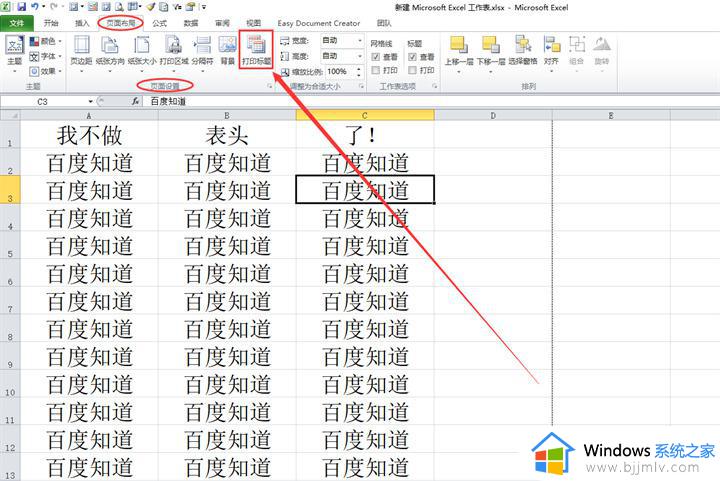Open the 调整为合适大小 dialog launcher
This screenshot has width=720, height=481.
tap(362, 86)
